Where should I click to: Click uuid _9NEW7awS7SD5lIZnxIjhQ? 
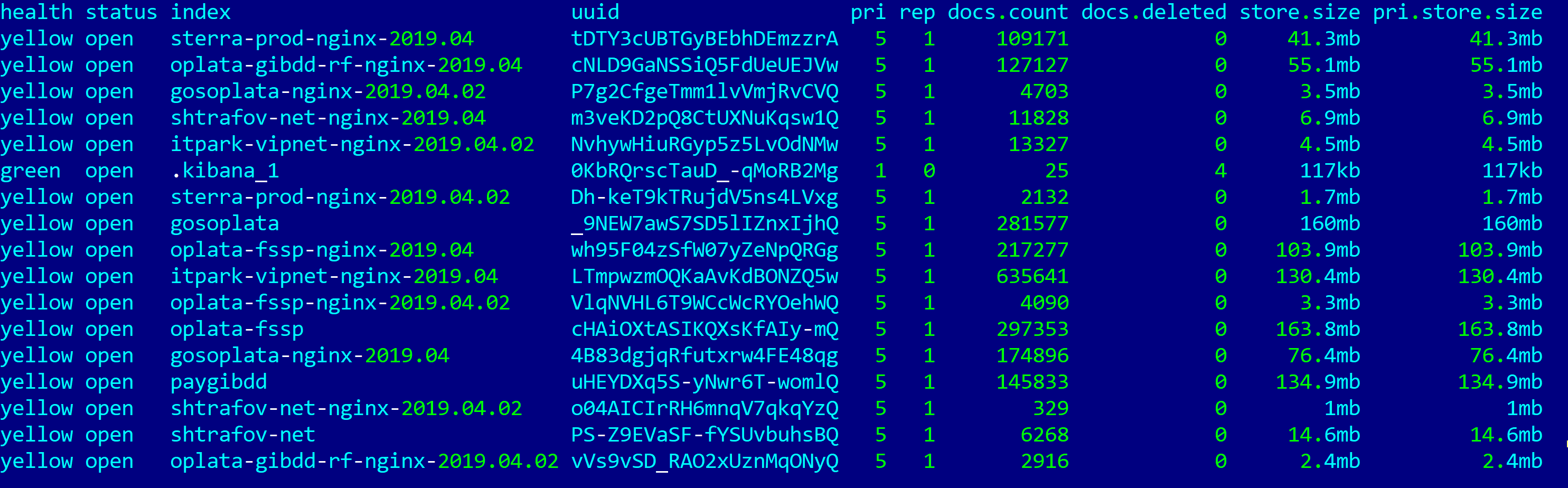click(x=705, y=224)
